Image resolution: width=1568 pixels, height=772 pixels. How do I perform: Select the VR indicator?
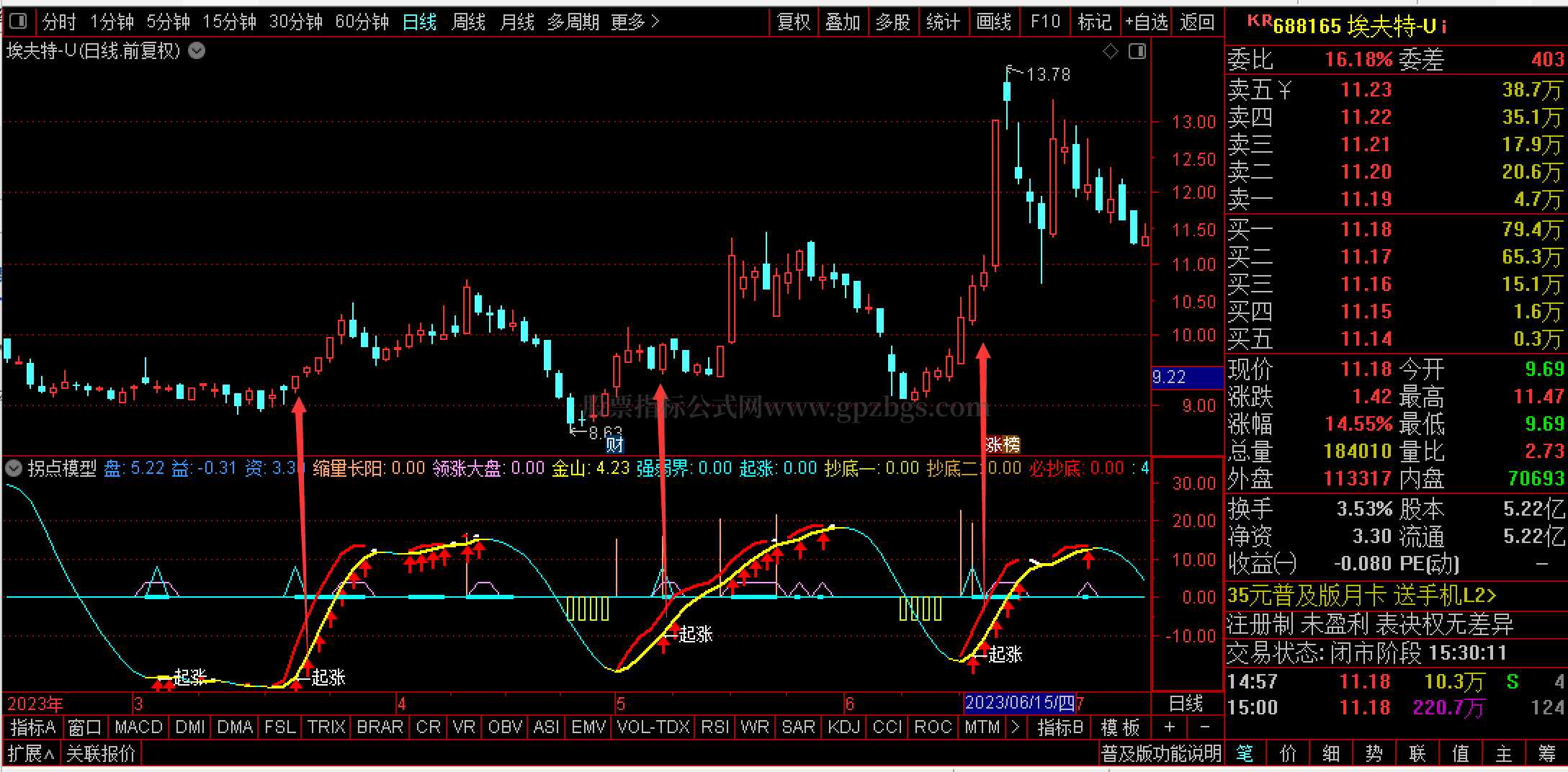465,727
